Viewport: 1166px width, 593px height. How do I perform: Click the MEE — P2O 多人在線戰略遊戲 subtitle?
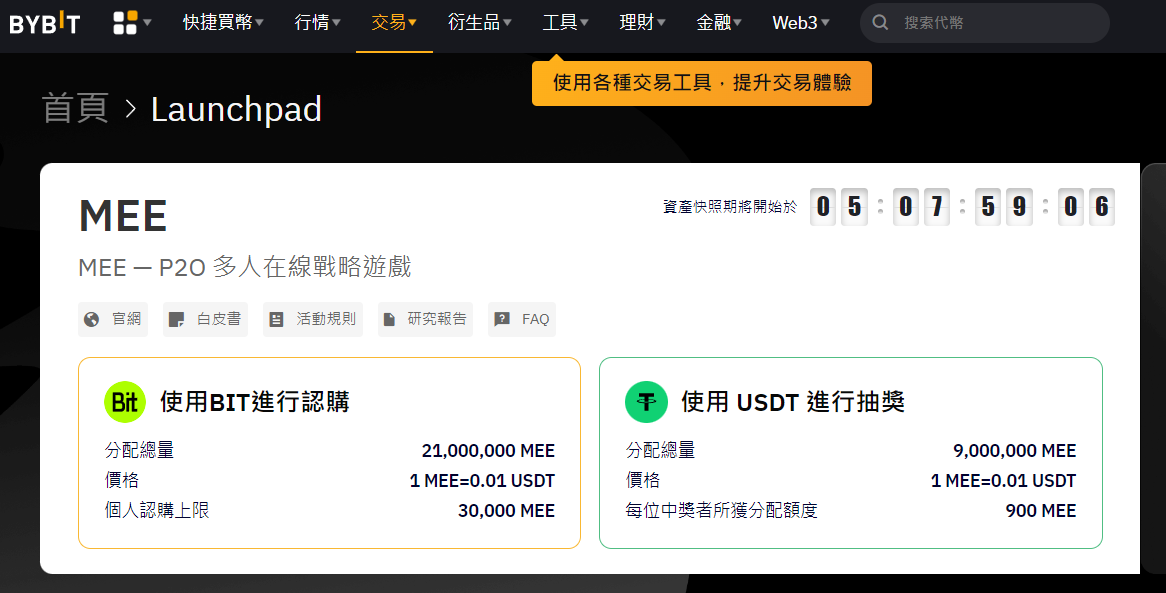tap(245, 266)
